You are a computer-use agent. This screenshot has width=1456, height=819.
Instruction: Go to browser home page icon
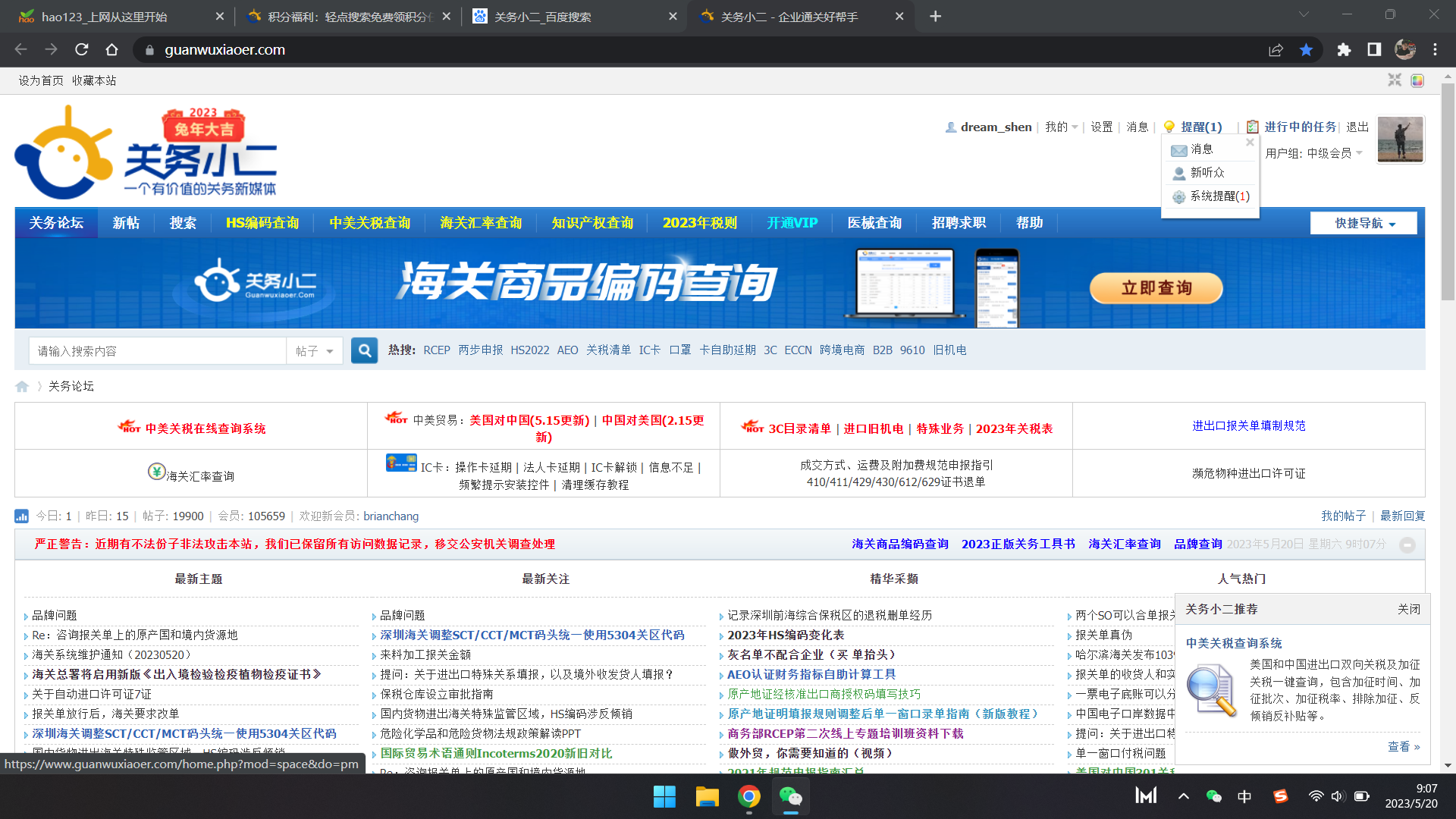(112, 49)
